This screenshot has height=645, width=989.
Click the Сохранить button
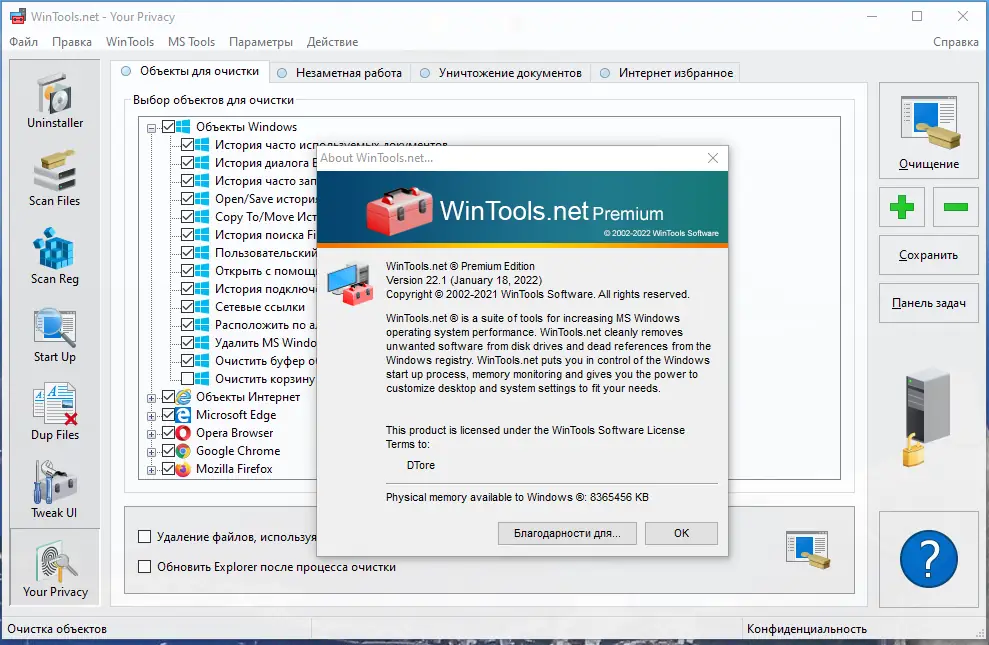coord(928,255)
